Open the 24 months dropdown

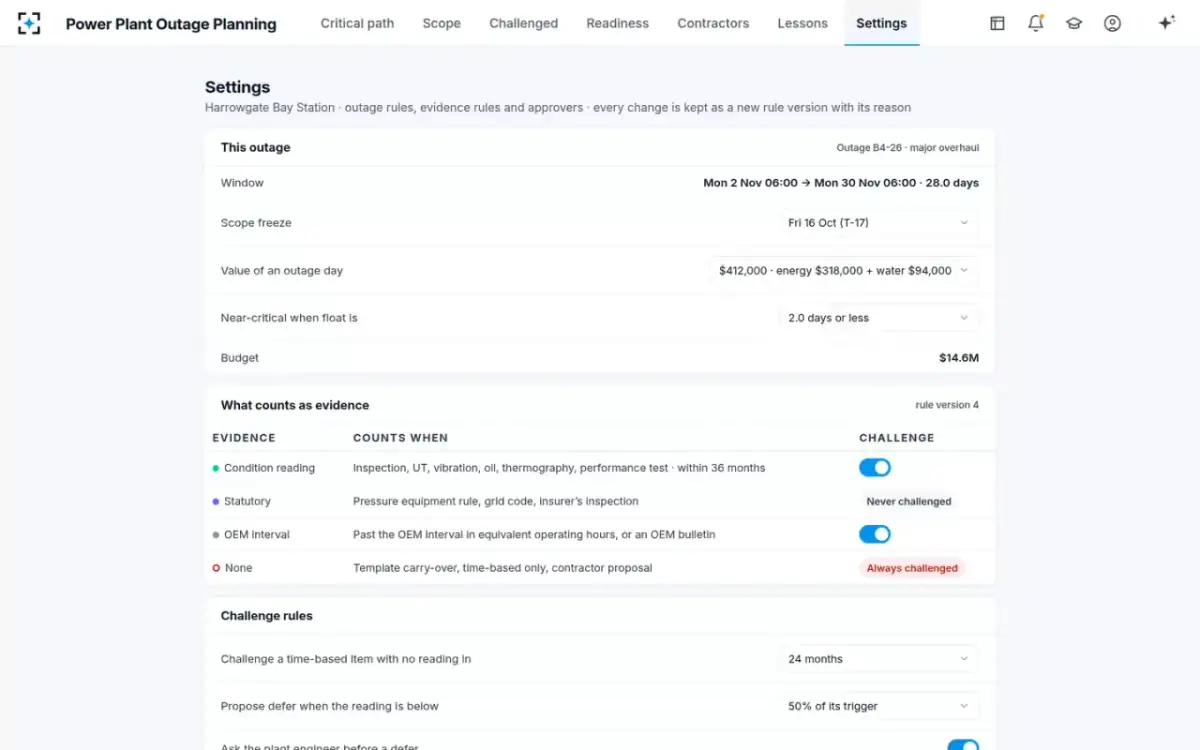879,659
